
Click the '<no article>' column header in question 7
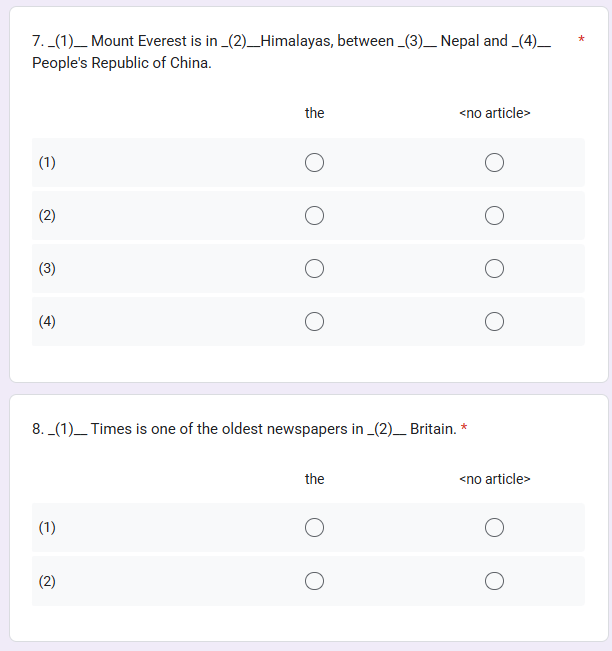tap(494, 113)
